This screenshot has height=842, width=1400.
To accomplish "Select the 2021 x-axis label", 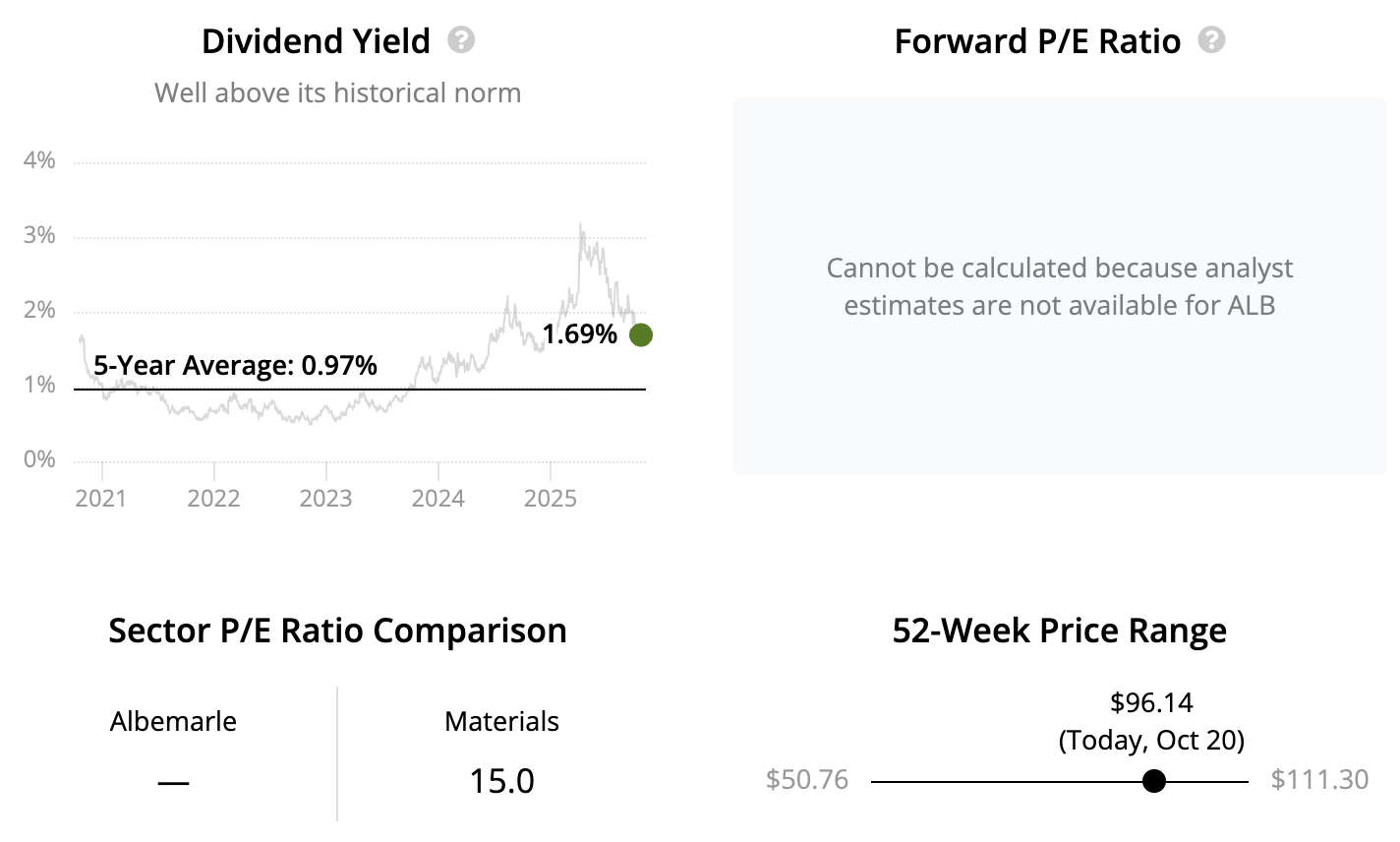I will [x=101, y=498].
